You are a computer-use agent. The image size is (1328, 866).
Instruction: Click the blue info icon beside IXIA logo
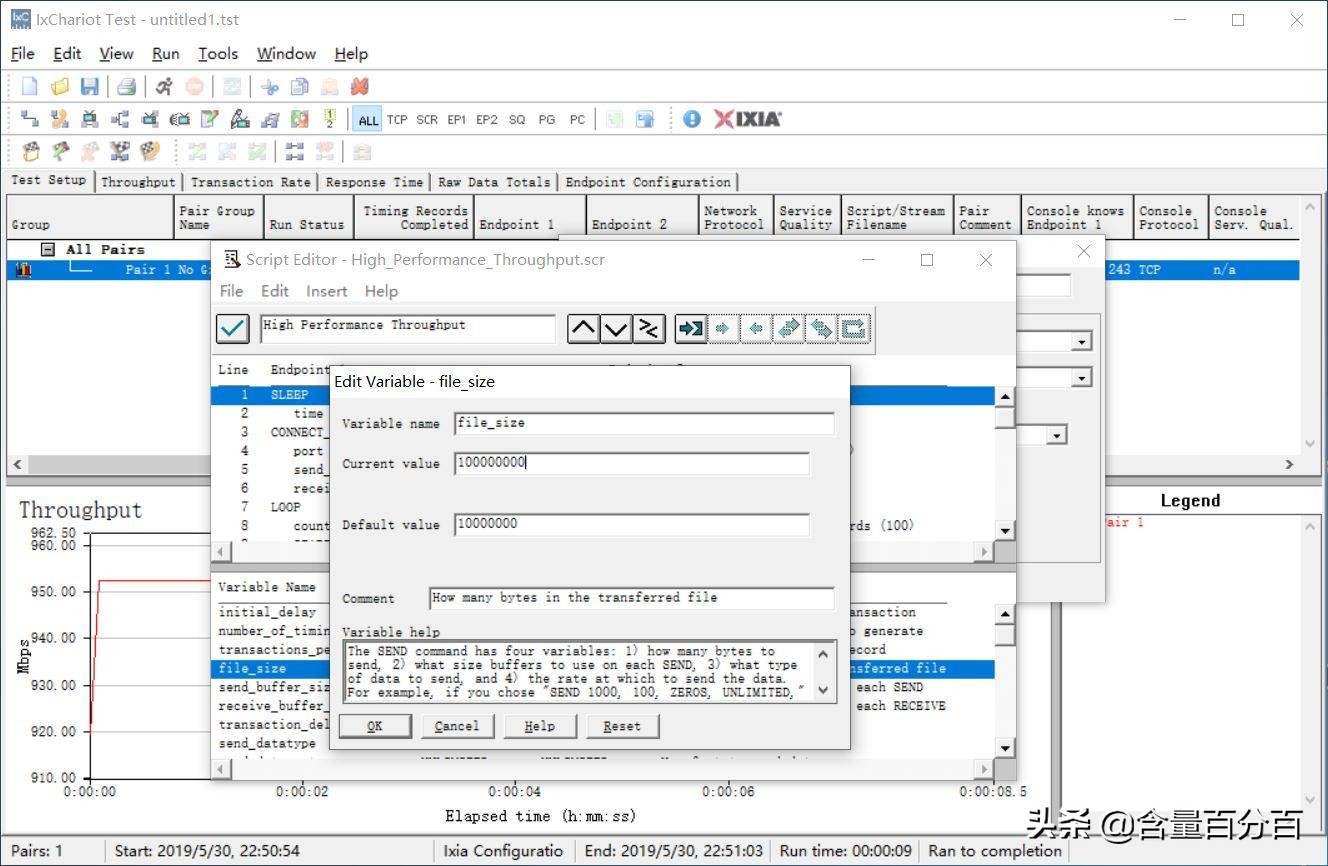pos(692,119)
